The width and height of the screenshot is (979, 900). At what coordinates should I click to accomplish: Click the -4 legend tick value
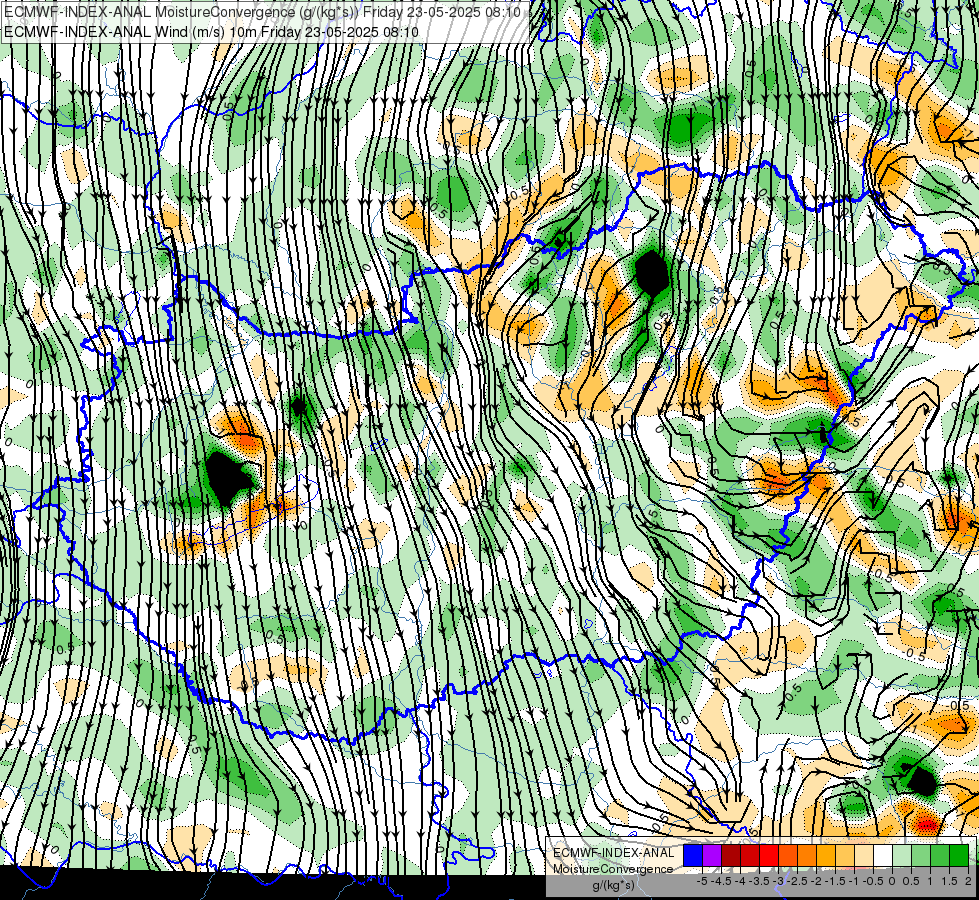tap(740, 881)
